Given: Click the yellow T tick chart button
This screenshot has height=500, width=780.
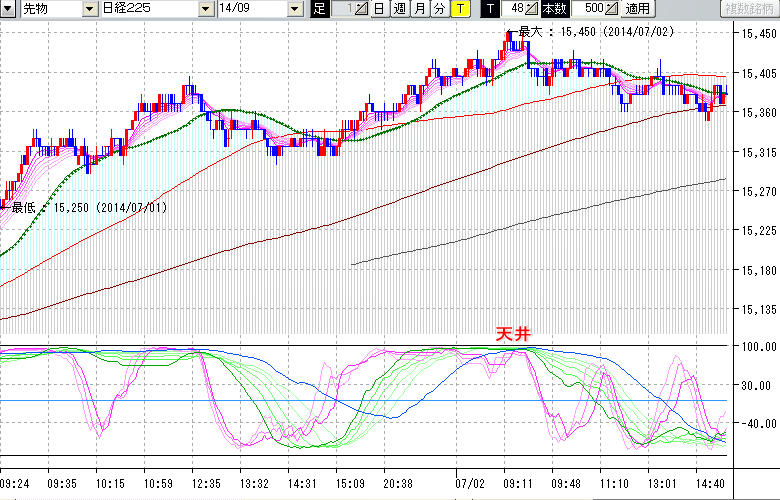Looking at the screenshot, I should point(459,9).
